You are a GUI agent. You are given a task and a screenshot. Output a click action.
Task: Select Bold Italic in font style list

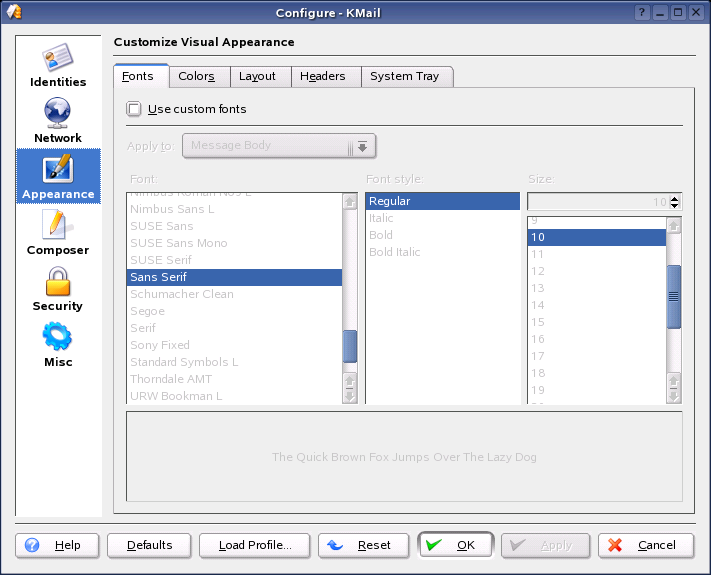395,252
